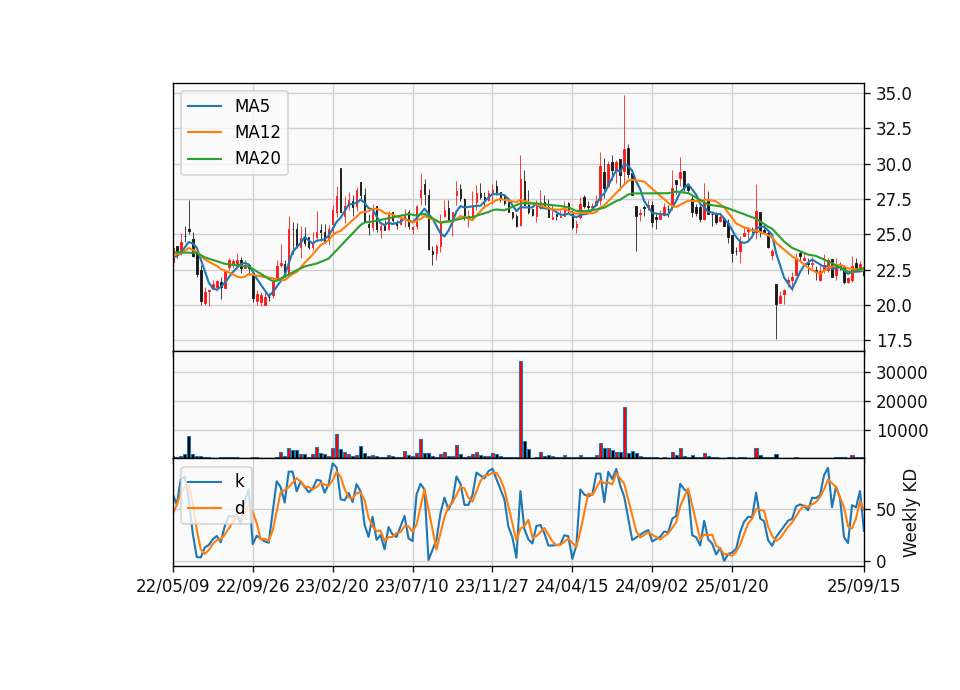Click the 0 KD axis label

881,561
